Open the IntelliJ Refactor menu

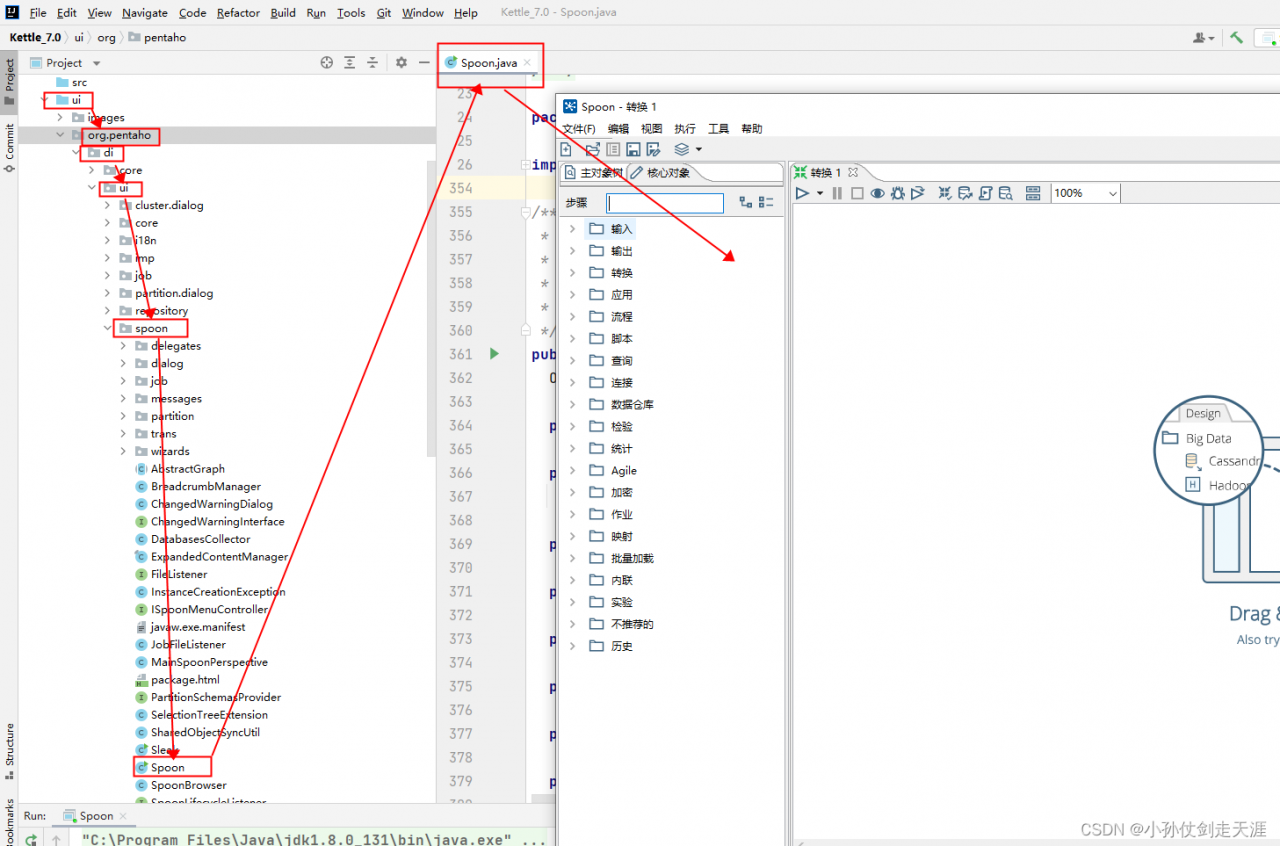[238, 13]
